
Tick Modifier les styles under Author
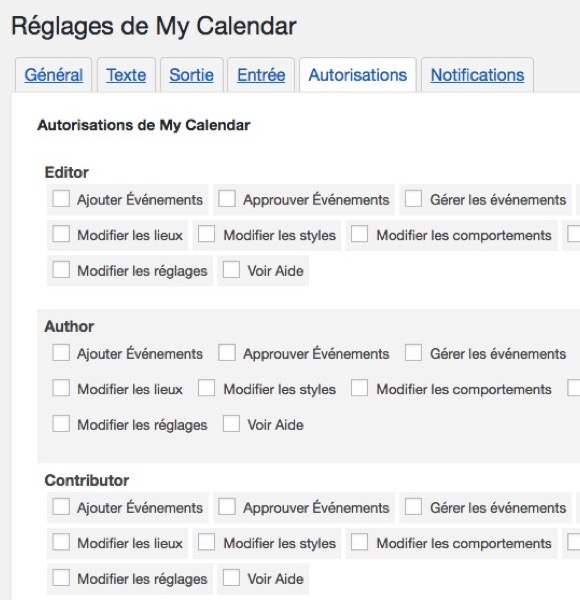(x=206, y=388)
